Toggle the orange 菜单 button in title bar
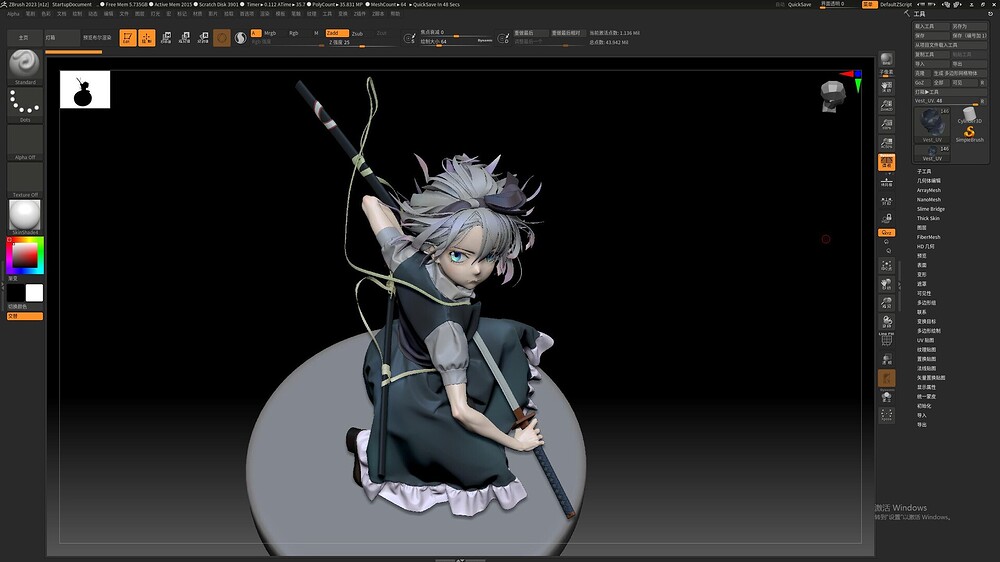The width and height of the screenshot is (1000, 562). pos(869,4)
